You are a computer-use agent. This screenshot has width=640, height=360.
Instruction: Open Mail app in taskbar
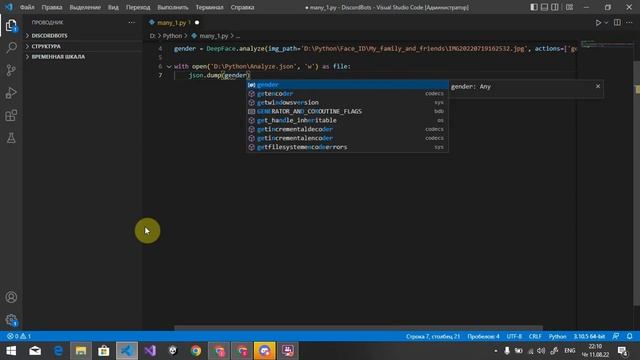coord(35,351)
